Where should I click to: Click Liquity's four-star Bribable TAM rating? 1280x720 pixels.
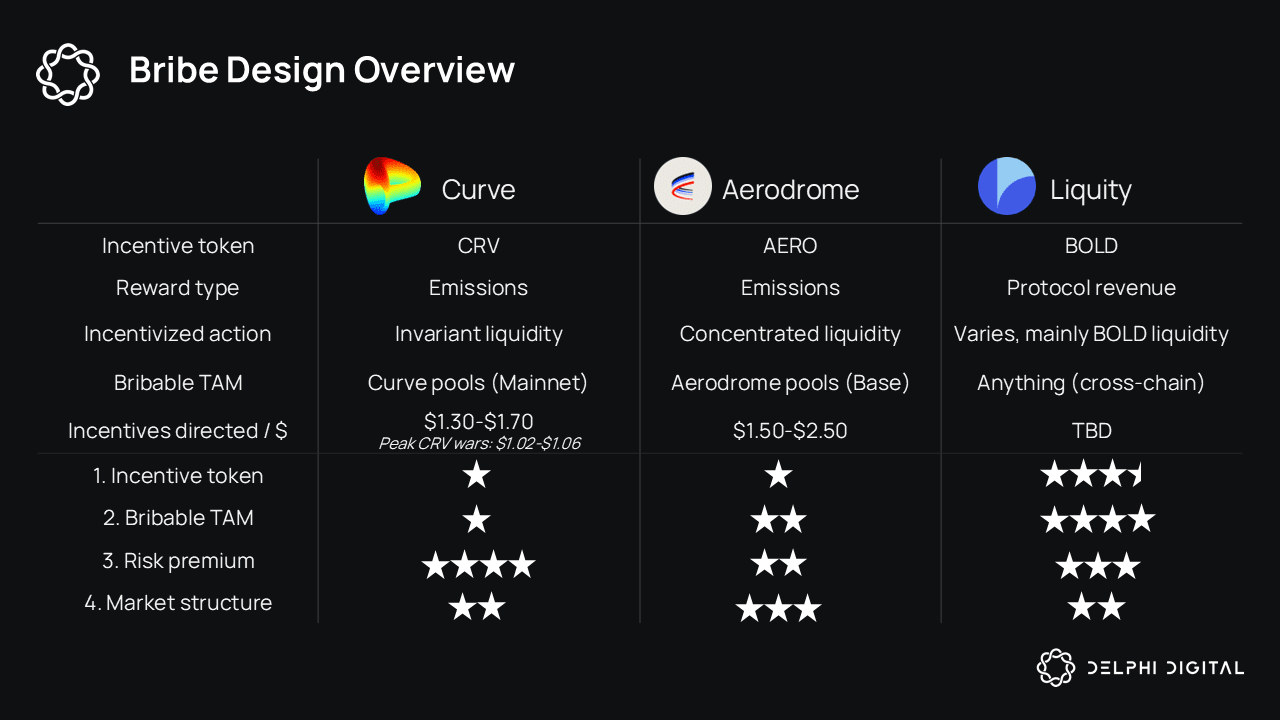coord(1098,519)
